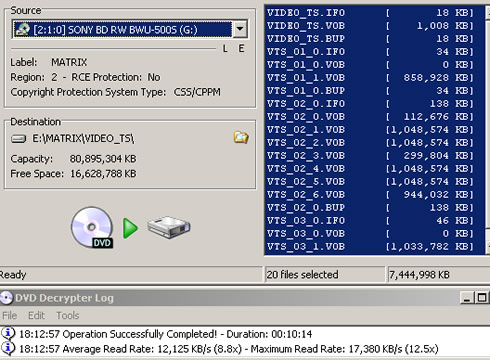Minimize the DVD Decrypter Log window

pyautogui.click(x=467, y=298)
